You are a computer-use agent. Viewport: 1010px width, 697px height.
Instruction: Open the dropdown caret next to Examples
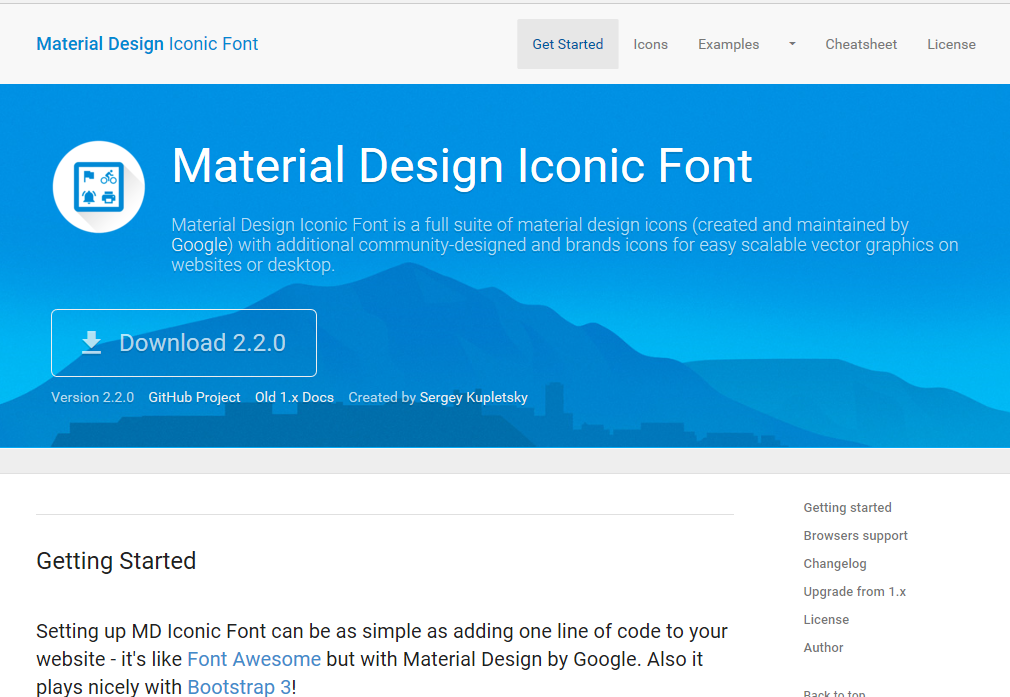[792, 44]
